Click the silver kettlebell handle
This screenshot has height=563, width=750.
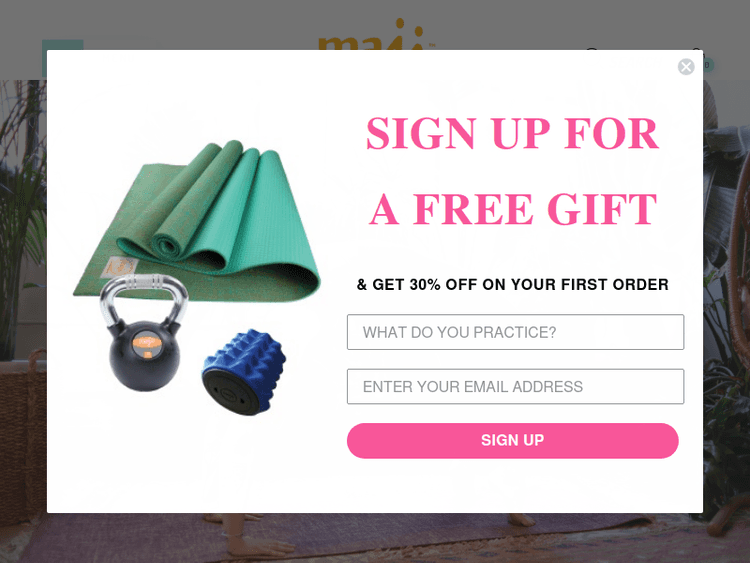143,294
